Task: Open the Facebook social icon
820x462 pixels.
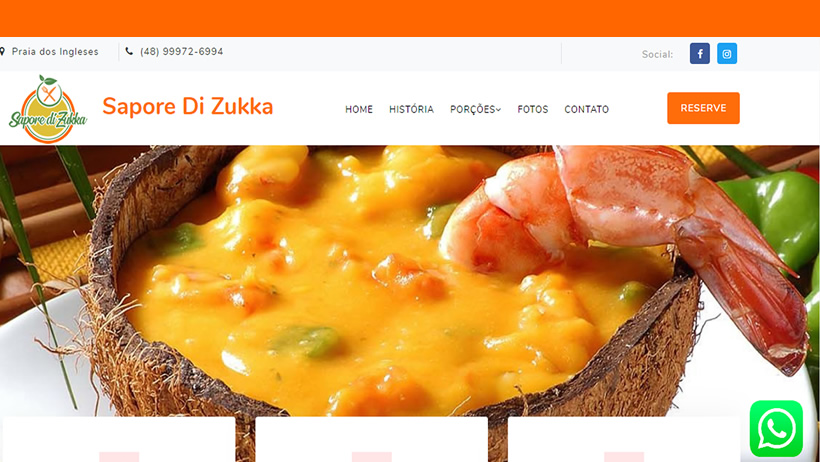Action: pos(700,53)
